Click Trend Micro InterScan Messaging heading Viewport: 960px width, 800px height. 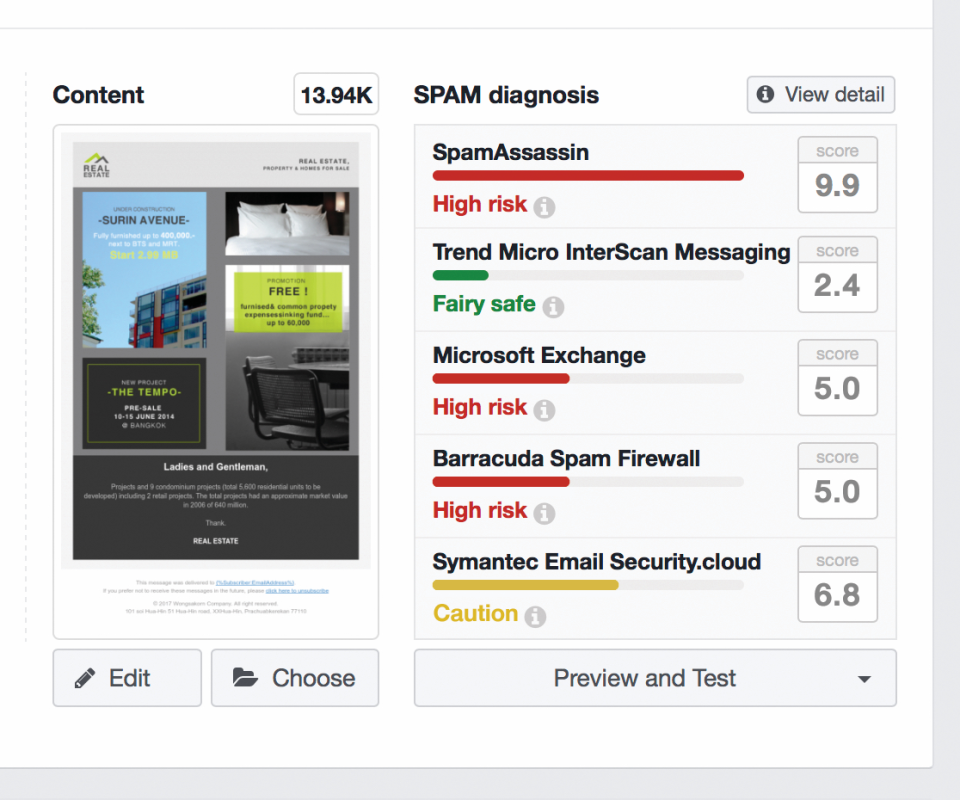[612, 252]
